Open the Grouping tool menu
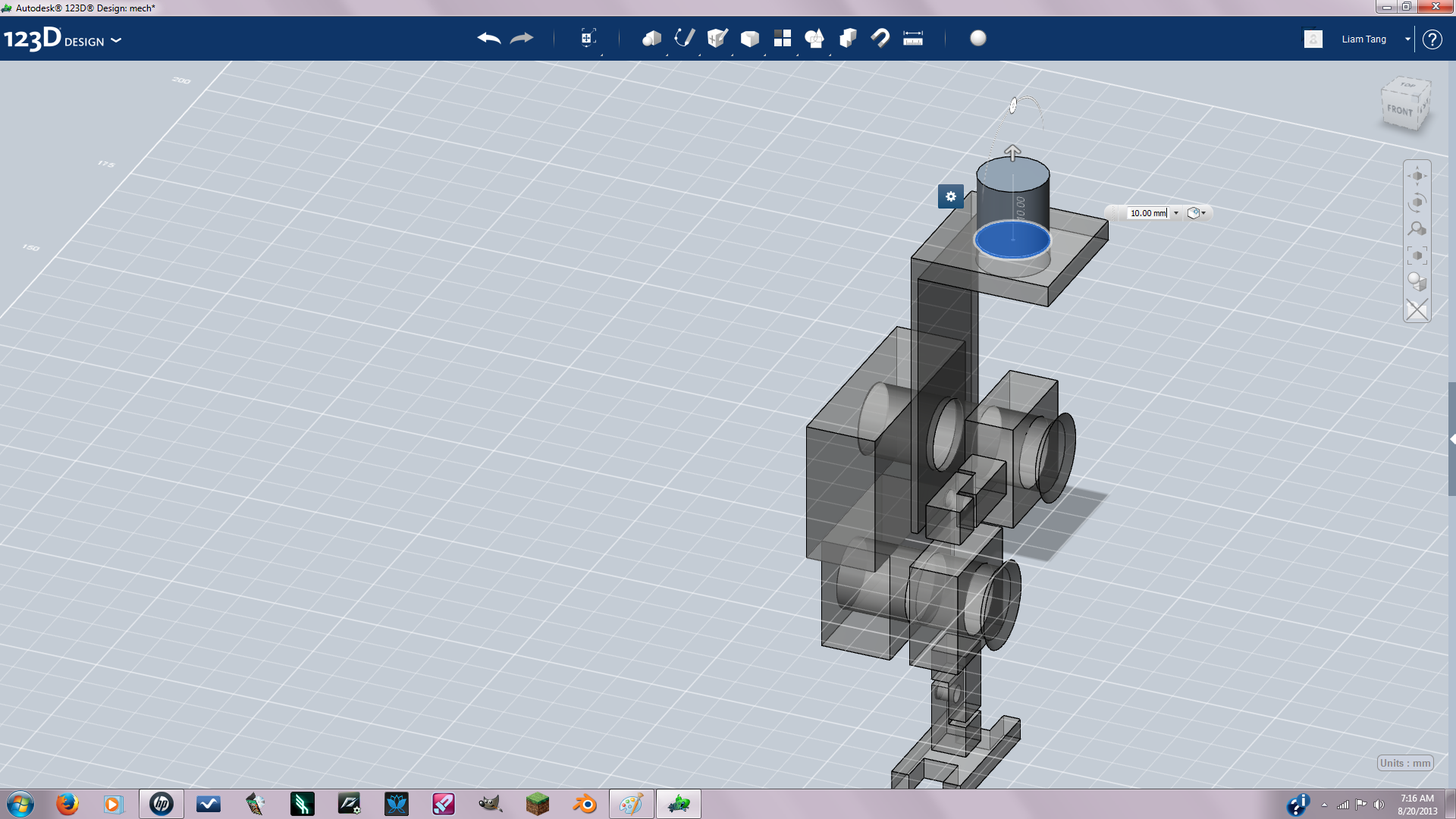 814,38
